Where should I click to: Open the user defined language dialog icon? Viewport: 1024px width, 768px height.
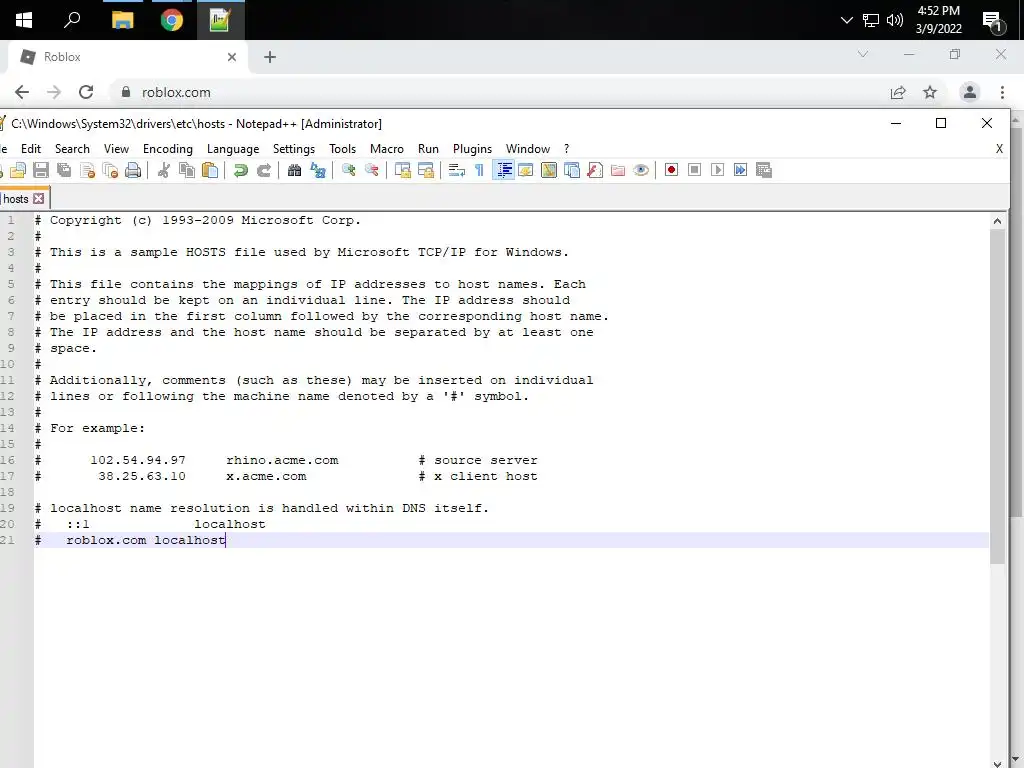click(x=526, y=170)
